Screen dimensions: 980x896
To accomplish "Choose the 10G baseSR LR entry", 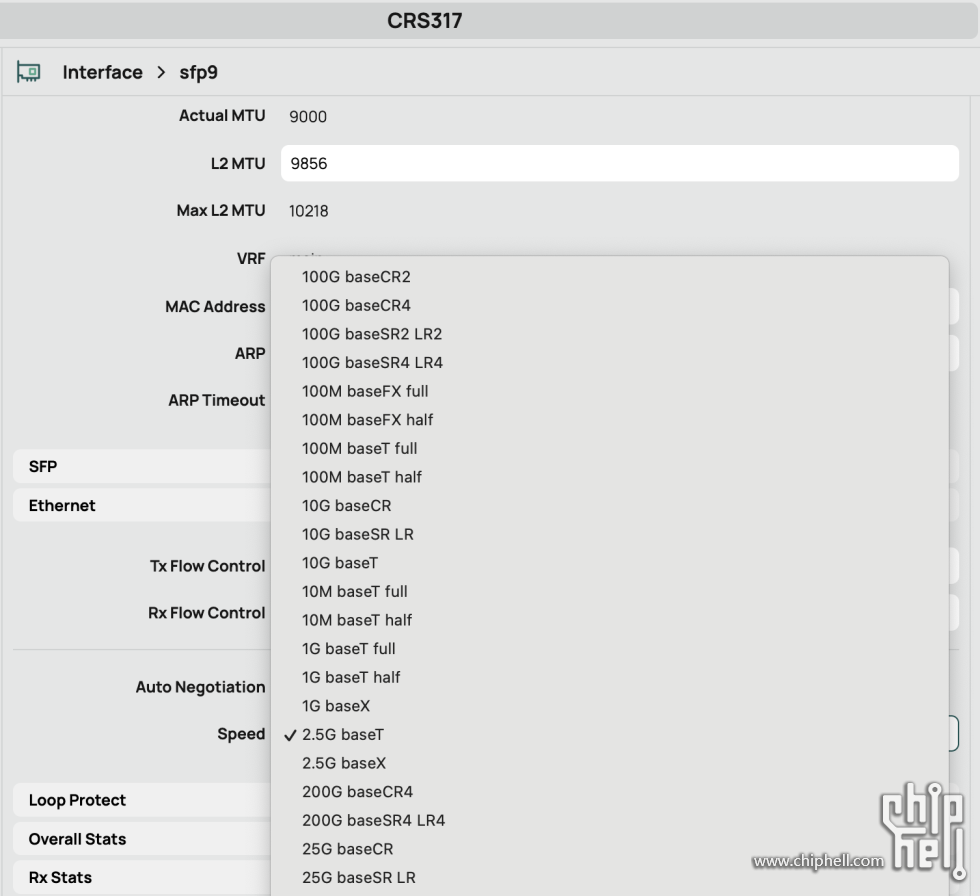I will point(358,535).
